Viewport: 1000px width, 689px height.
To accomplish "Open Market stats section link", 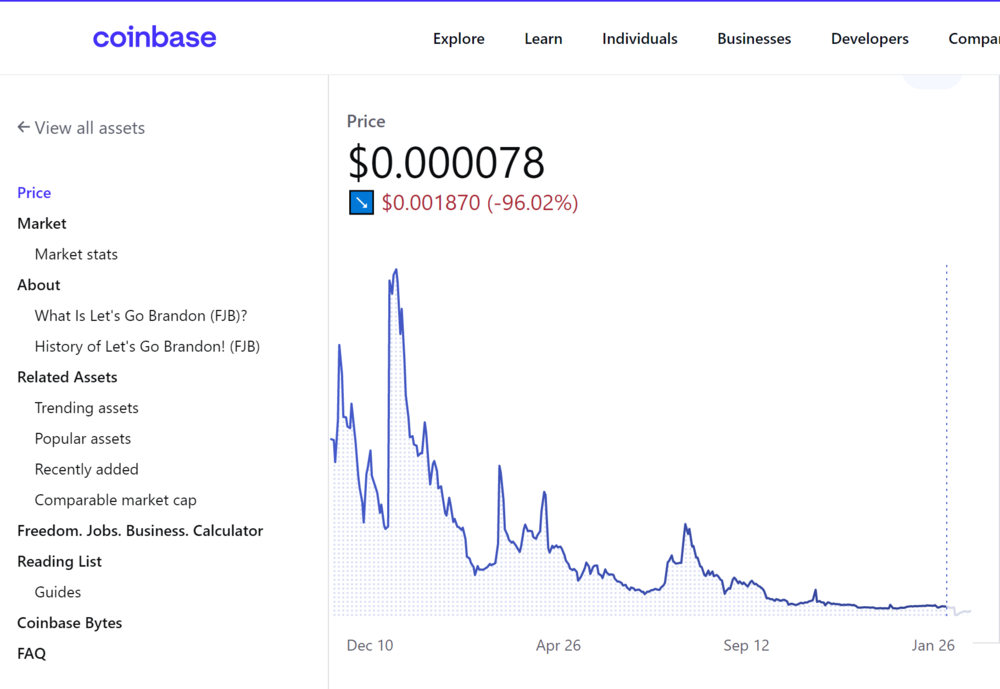I will (x=76, y=254).
